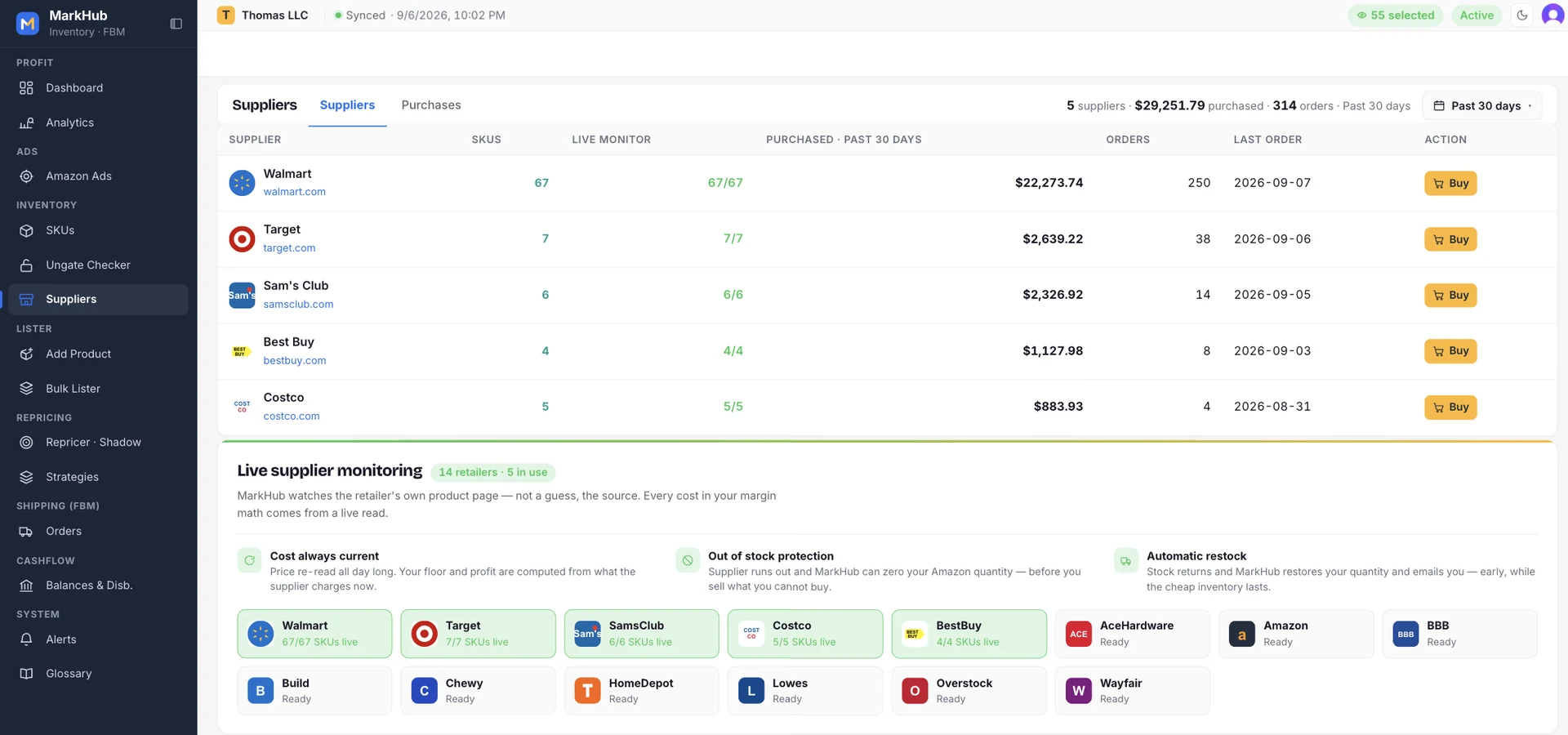
Task: Click the ORDERS column header
Action: coord(1128,140)
